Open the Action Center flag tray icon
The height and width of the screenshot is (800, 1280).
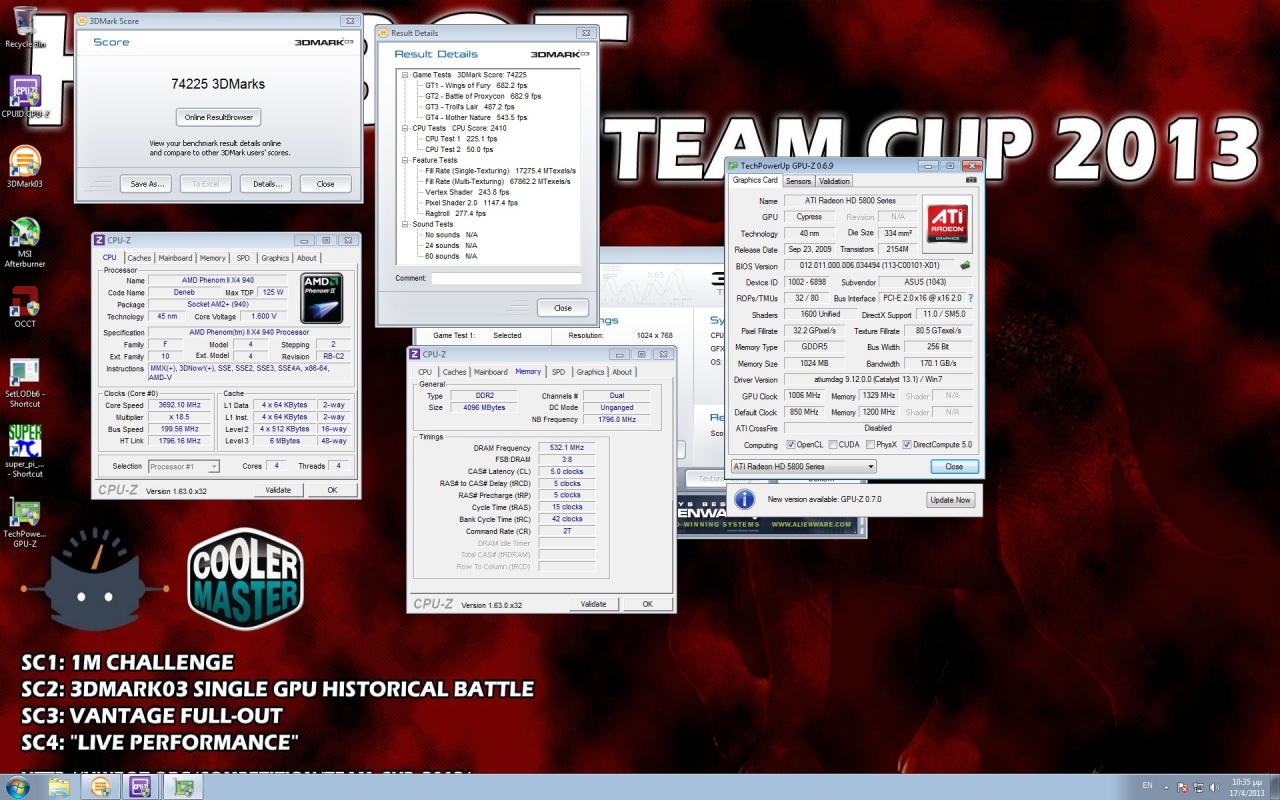tap(1183, 786)
